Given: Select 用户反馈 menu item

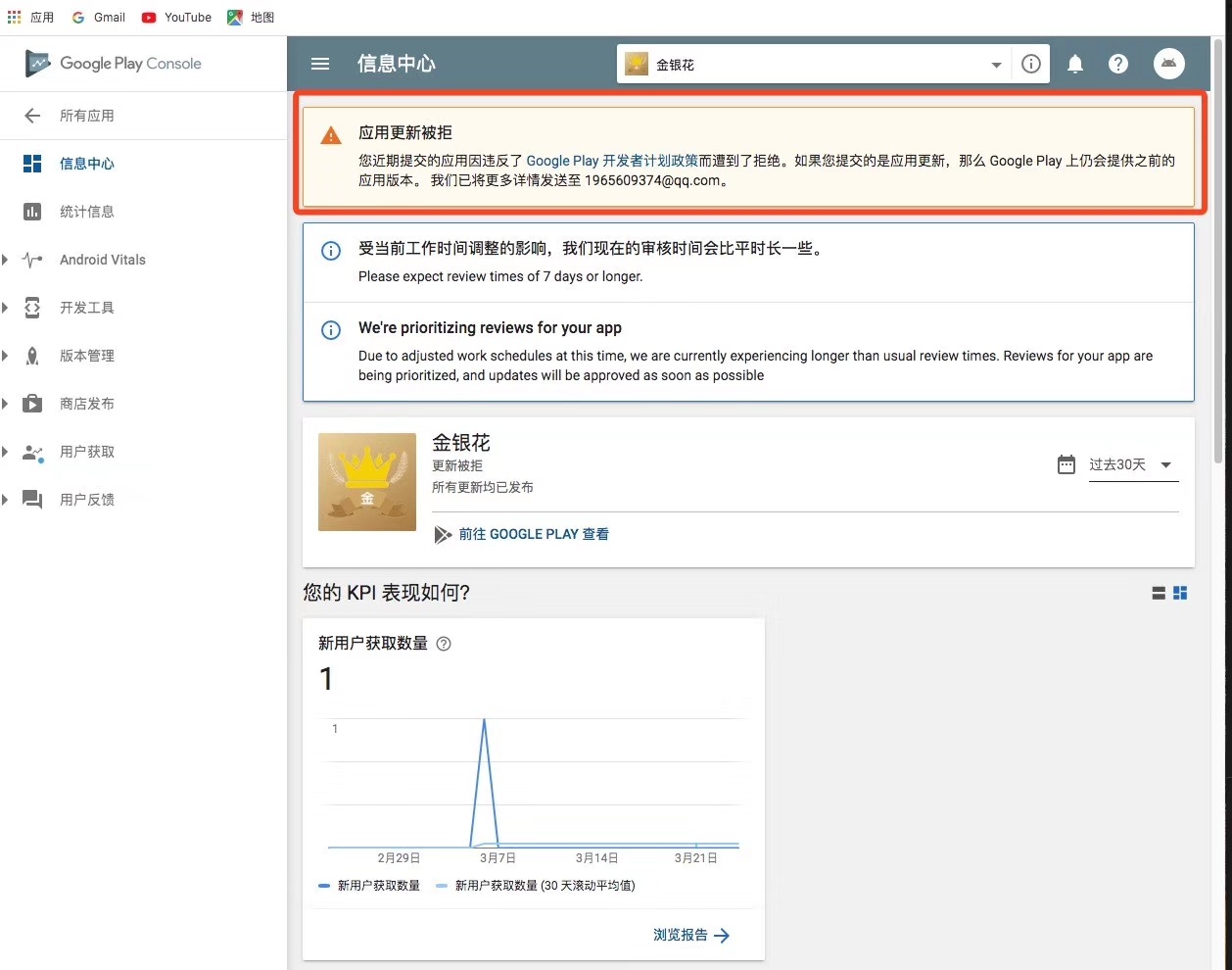Looking at the screenshot, I should tap(87, 500).
